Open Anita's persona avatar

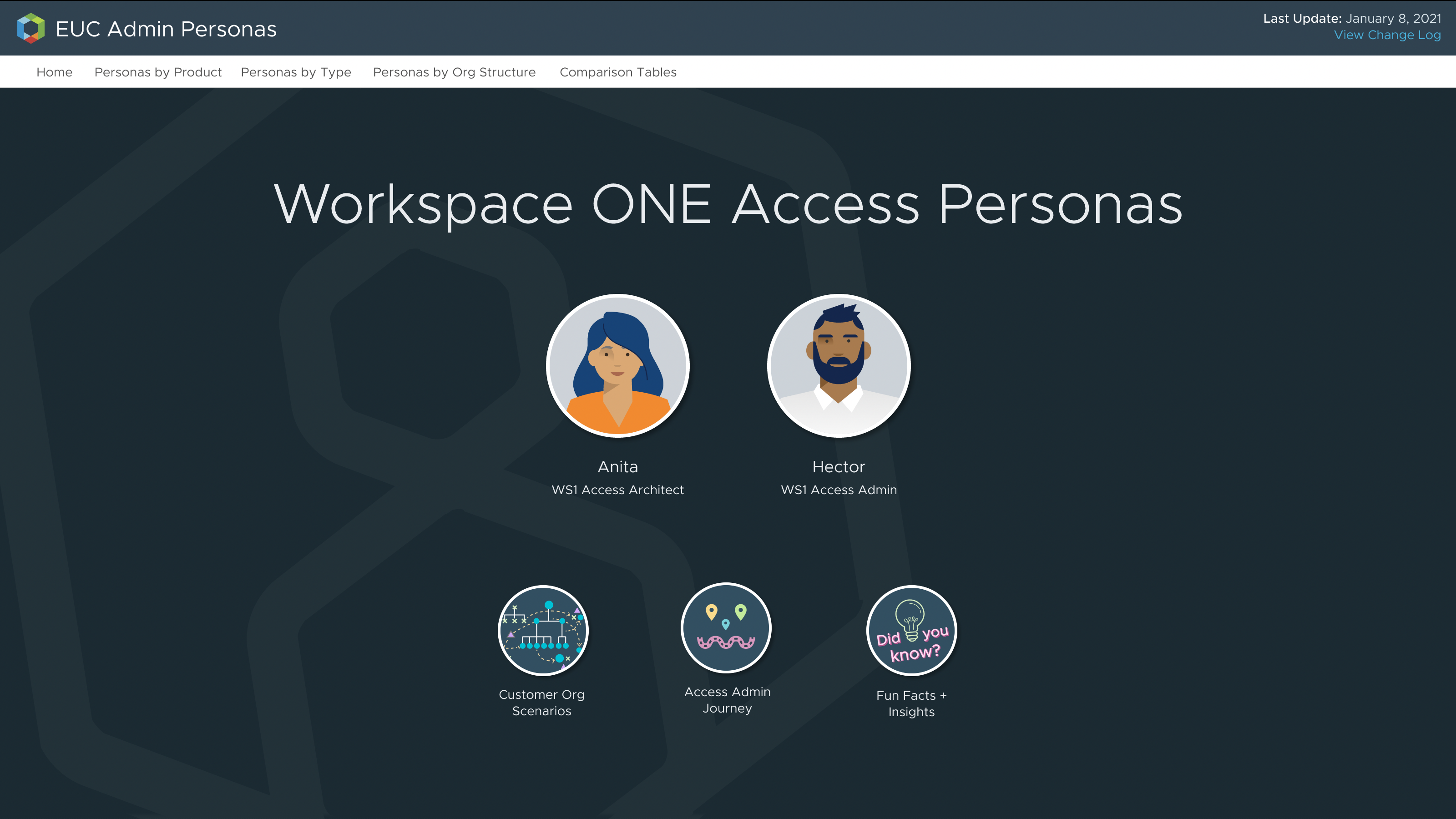coord(617,366)
